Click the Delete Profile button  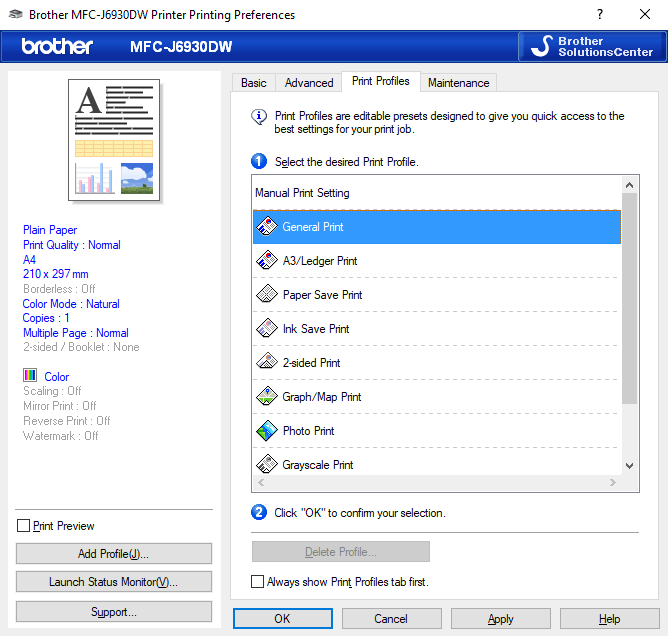[341, 552]
